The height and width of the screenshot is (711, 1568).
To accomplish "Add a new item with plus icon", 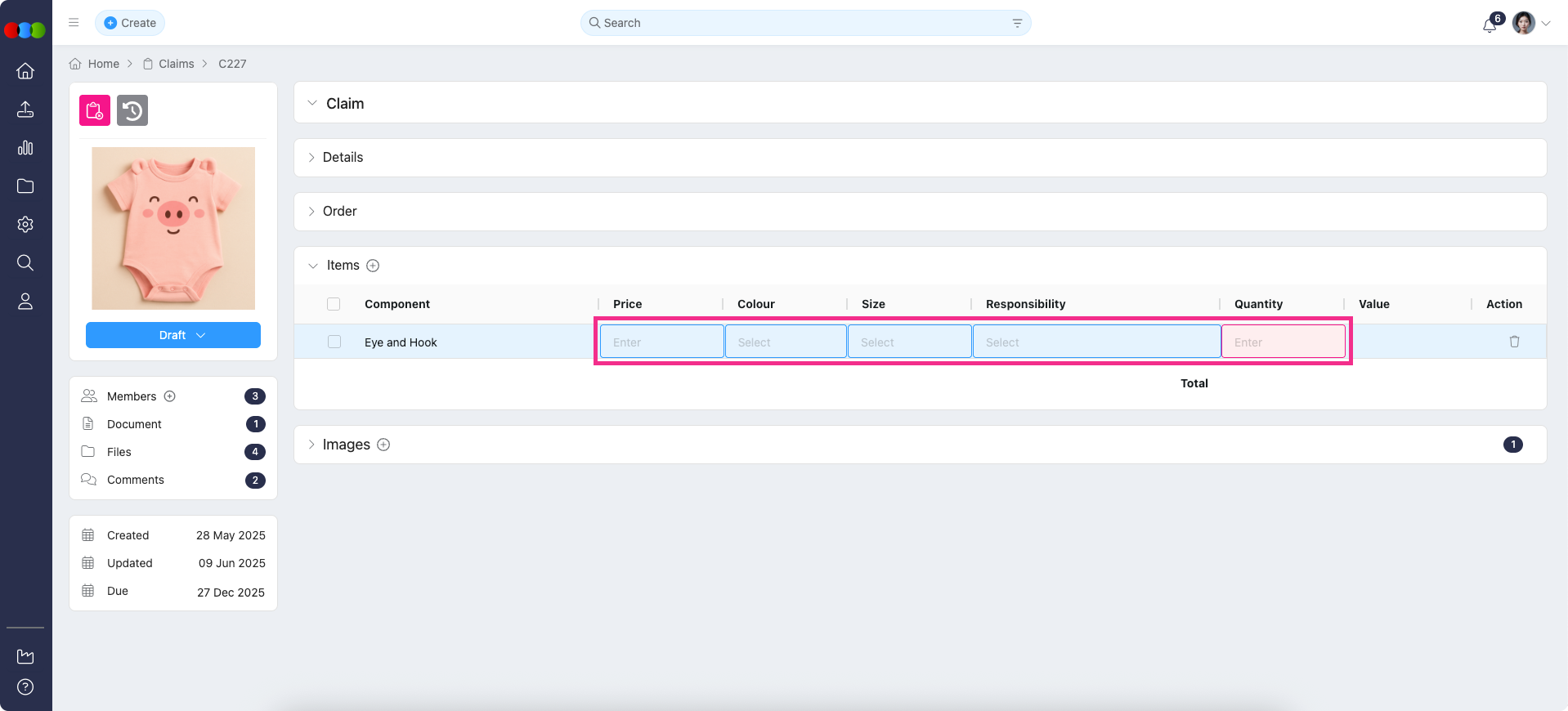I will click(373, 266).
